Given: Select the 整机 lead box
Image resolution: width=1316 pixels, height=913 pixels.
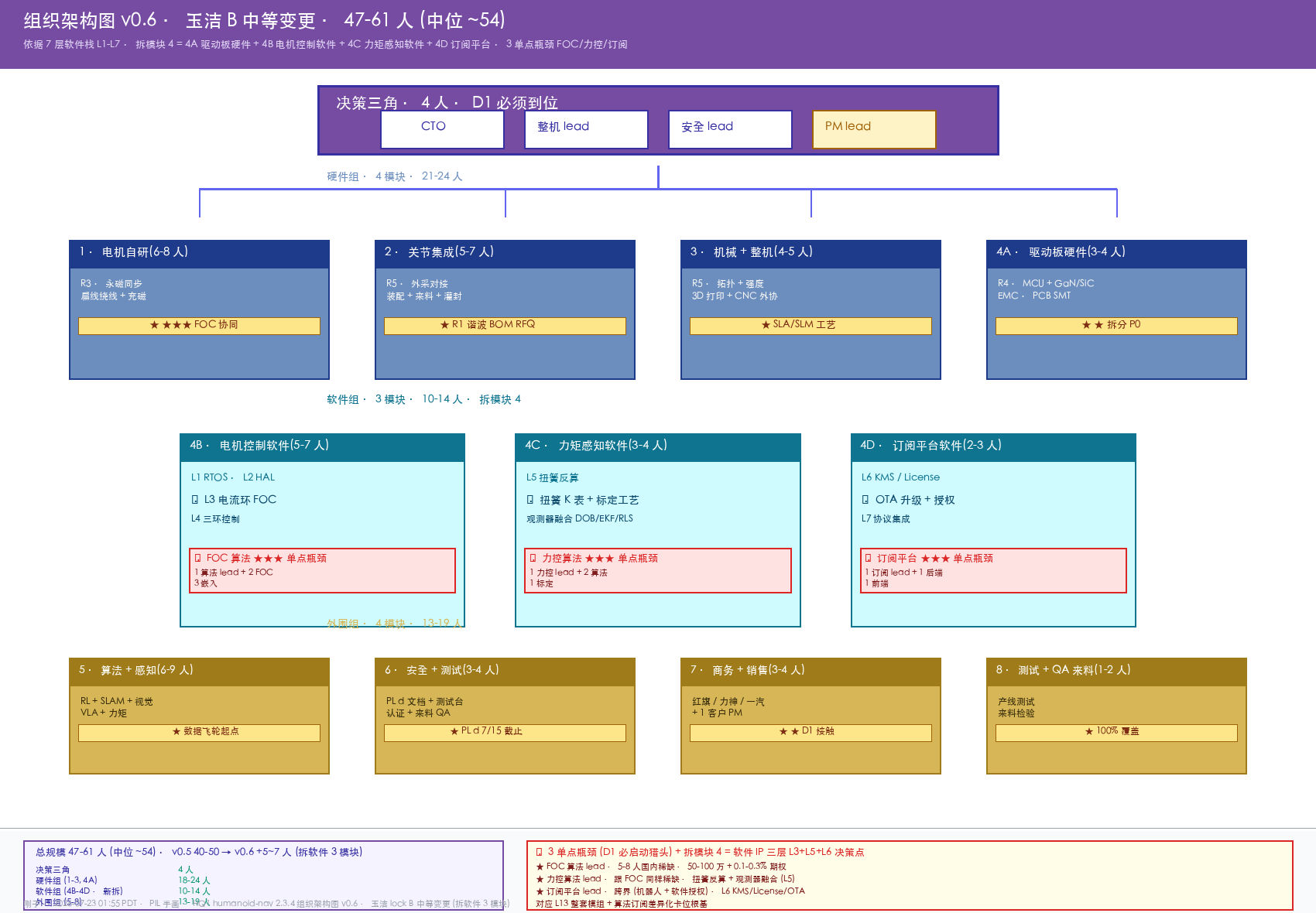Looking at the screenshot, I should tap(586, 129).
